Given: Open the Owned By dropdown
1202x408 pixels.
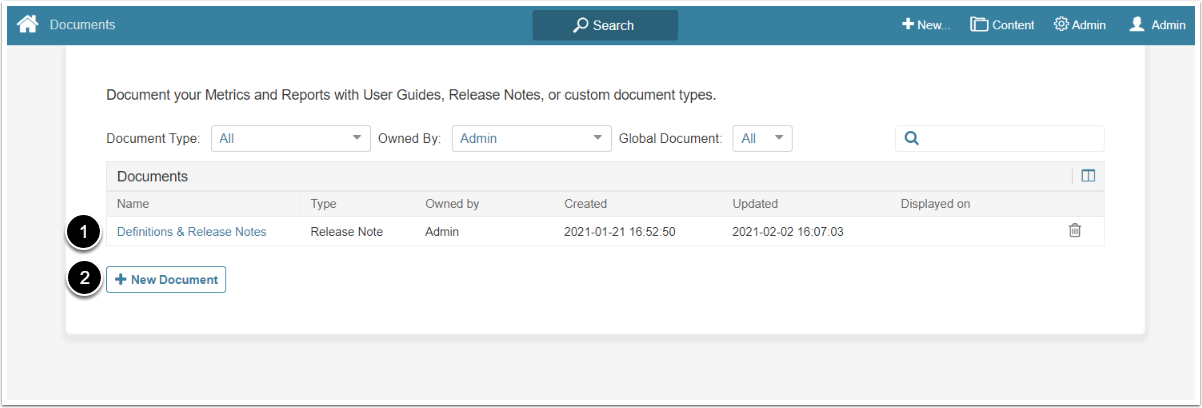Looking at the screenshot, I should (531, 139).
